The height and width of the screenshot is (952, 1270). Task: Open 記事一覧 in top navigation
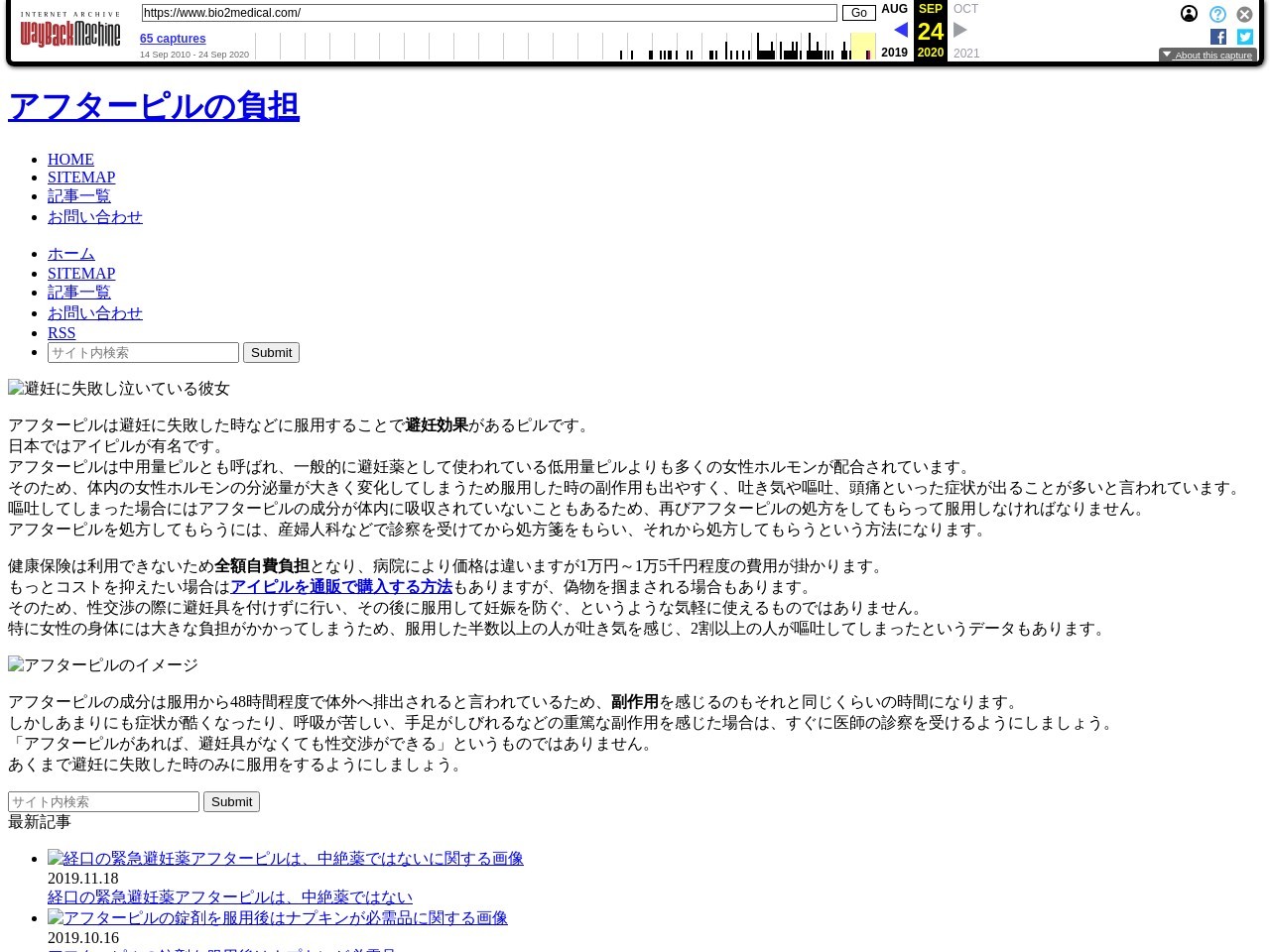[x=79, y=196]
